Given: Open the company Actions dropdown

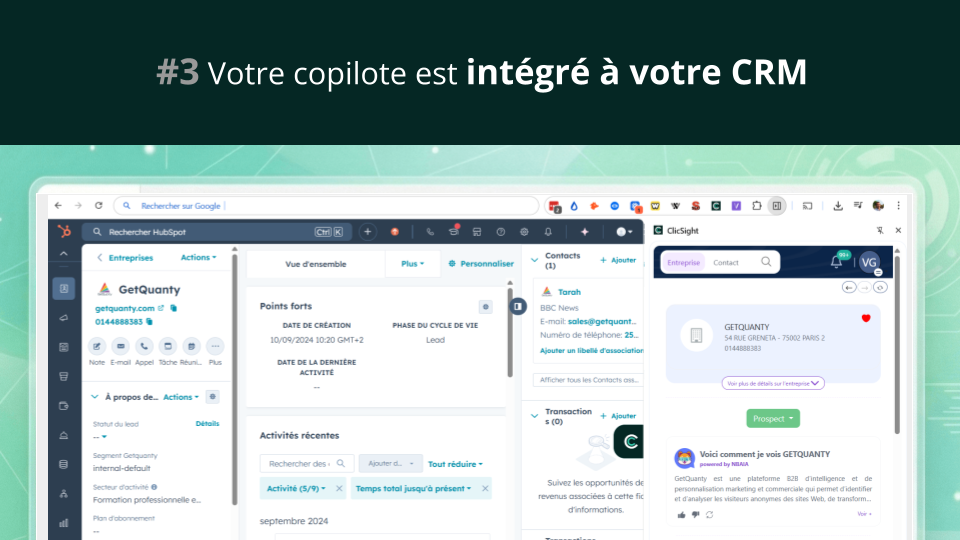Looking at the screenshot, I should tap(198, 258).
